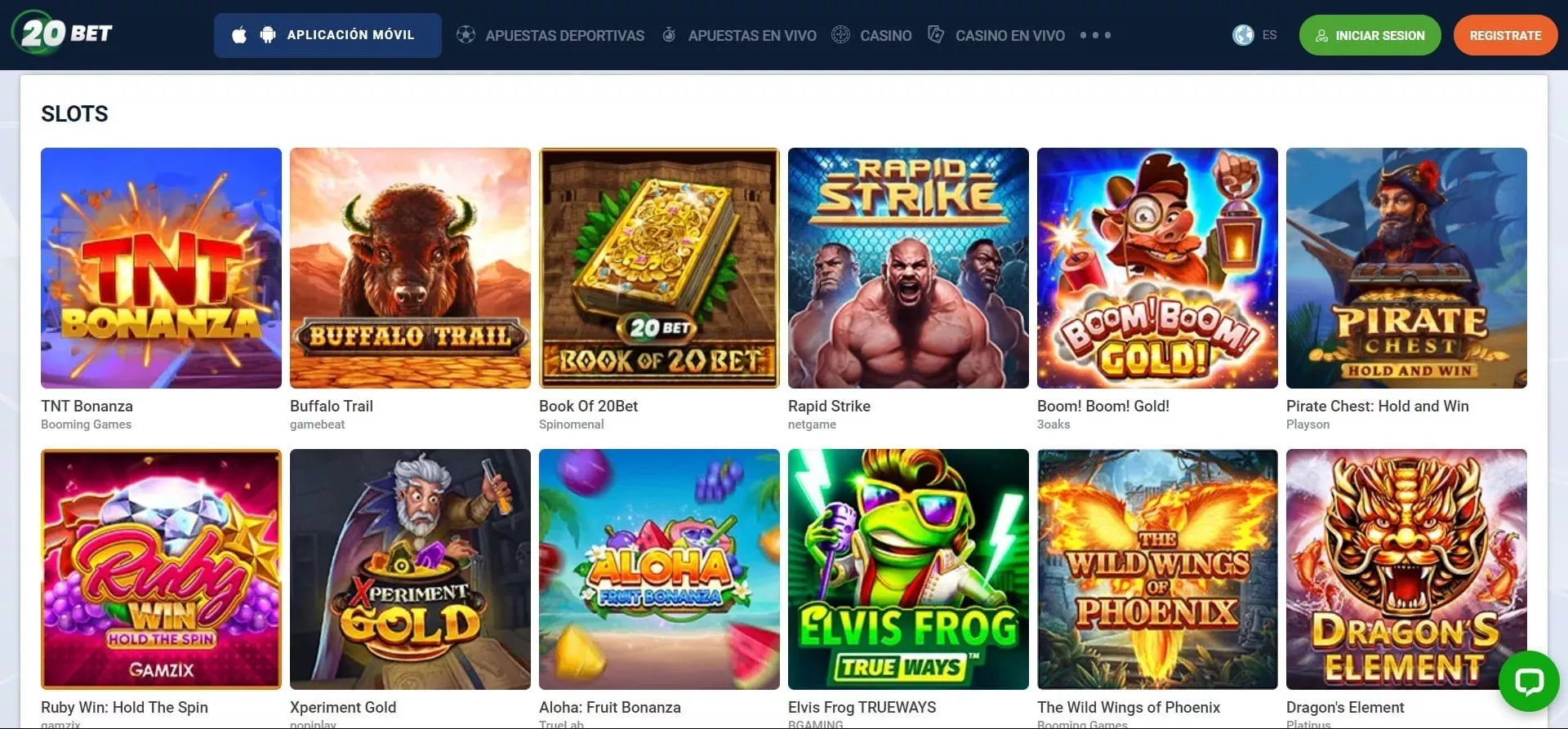Click the Registrate button
The height and width of the screenshot is (729, 1568).
[1505, 35]
